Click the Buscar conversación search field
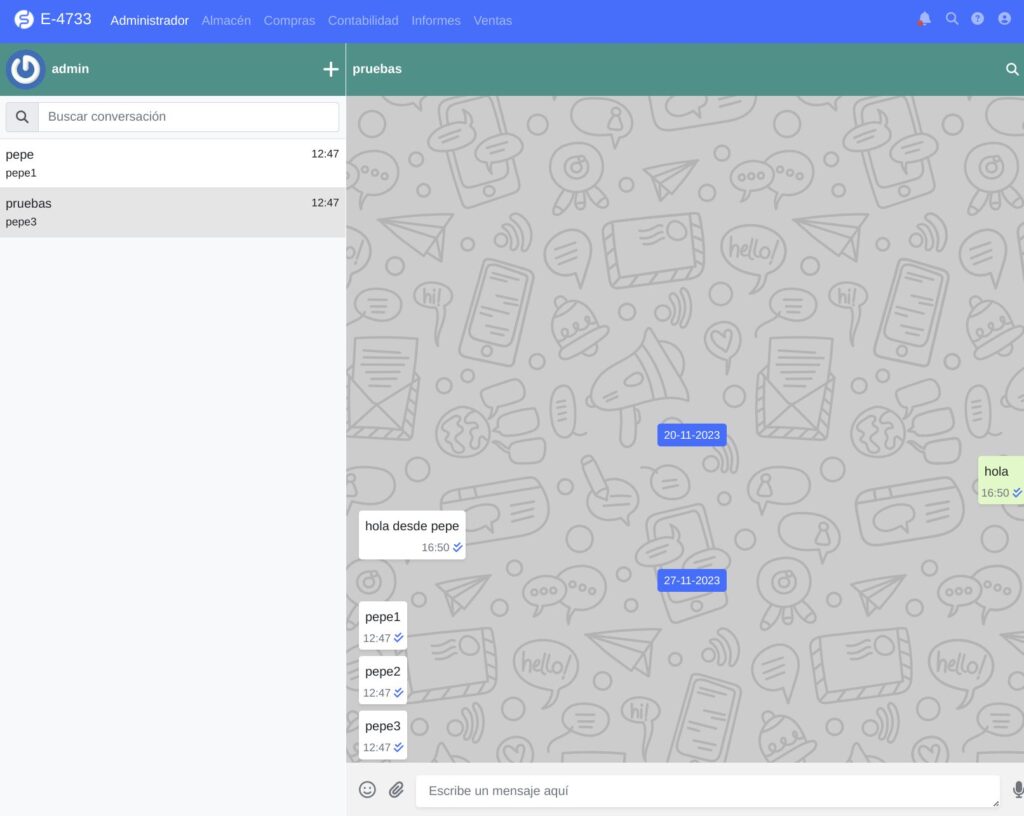1024x816 pixels. [x=188, y=117]
